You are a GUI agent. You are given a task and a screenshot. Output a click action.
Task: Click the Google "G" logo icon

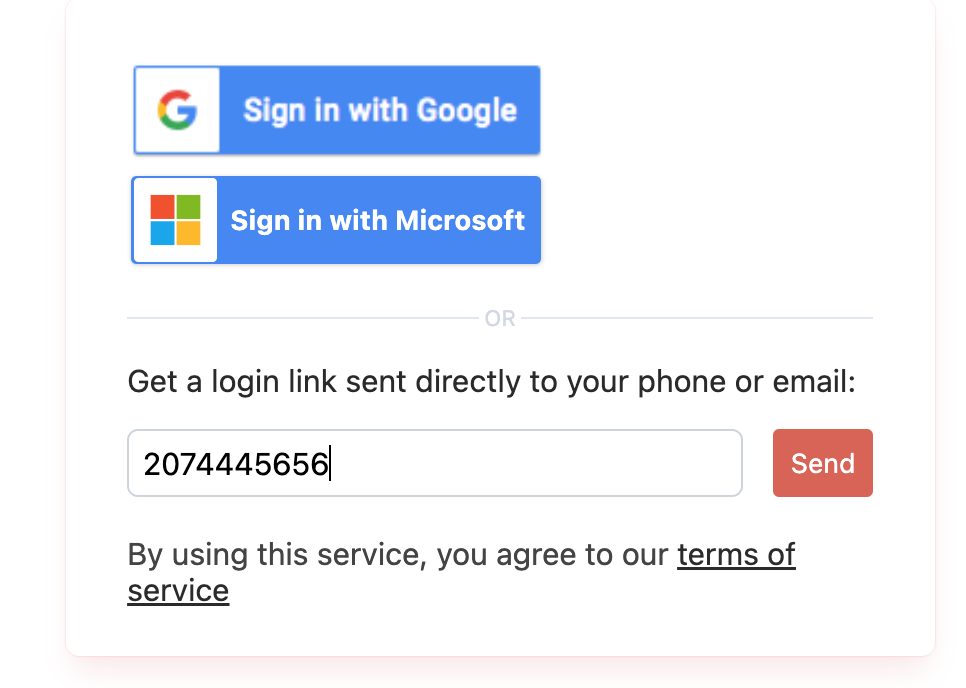pos(177,110)
